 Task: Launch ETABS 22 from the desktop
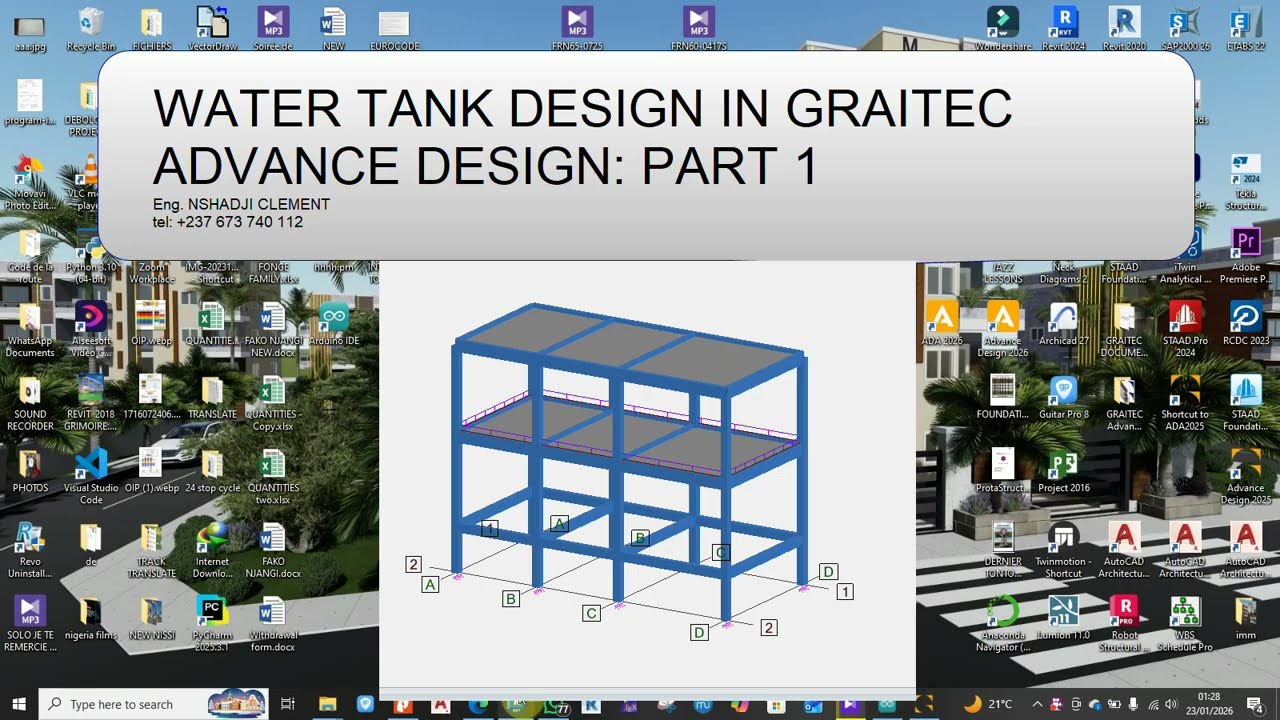pyautogui.click(x=1245, y=28)
